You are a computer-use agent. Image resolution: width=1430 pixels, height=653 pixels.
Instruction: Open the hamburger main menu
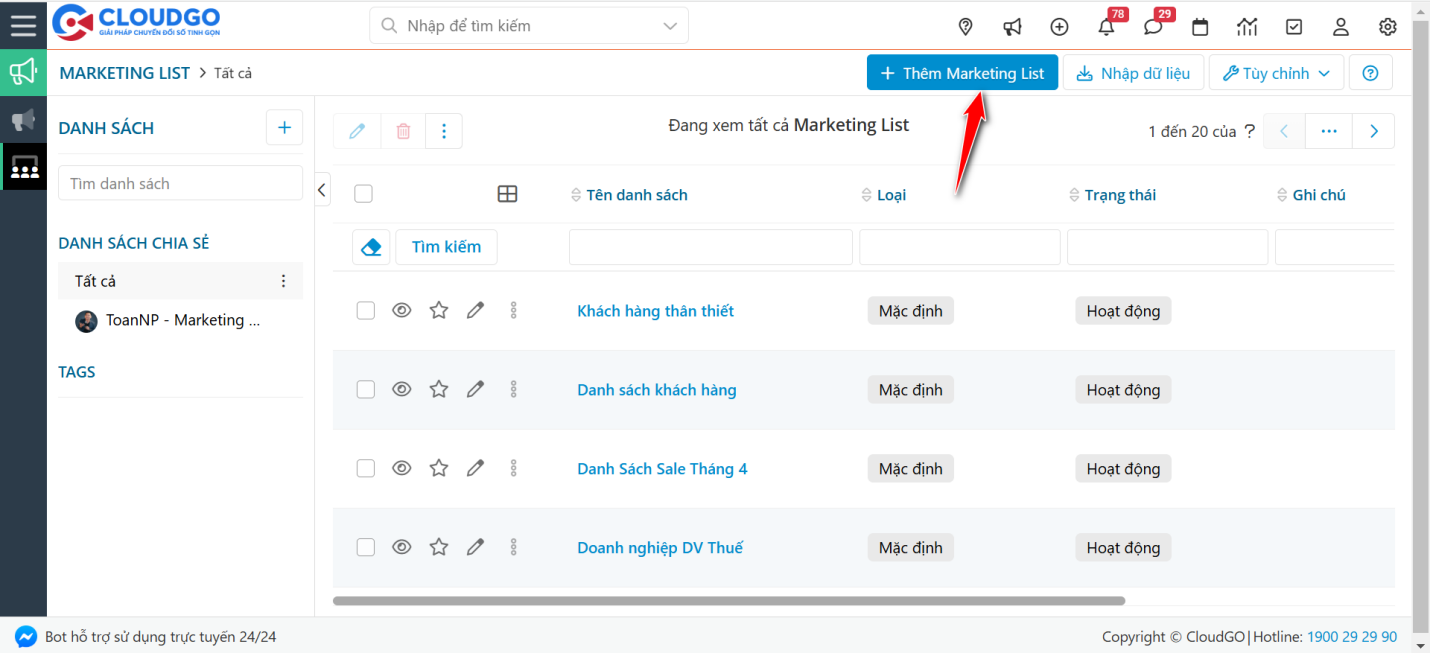coord(23,25)
